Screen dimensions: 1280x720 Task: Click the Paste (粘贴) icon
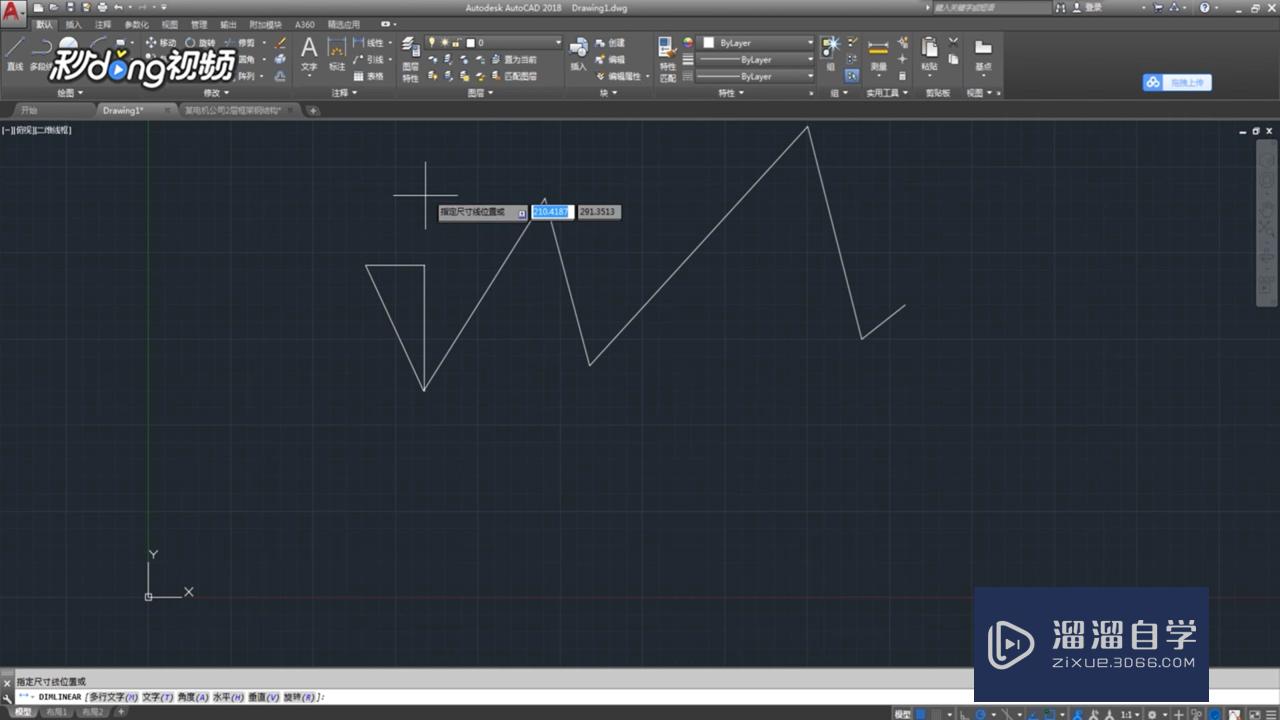930,54
